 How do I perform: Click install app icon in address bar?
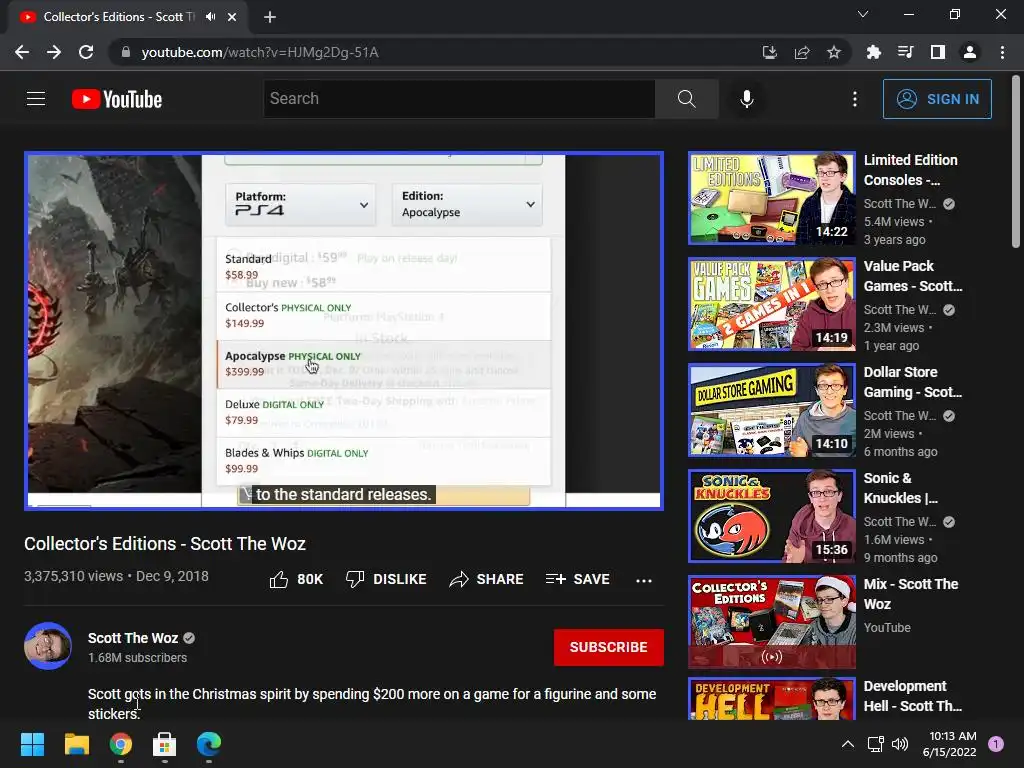[769, 52]
